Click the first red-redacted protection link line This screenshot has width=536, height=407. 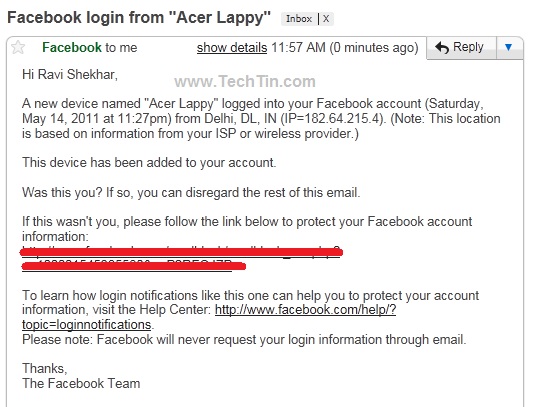point(182,252)
